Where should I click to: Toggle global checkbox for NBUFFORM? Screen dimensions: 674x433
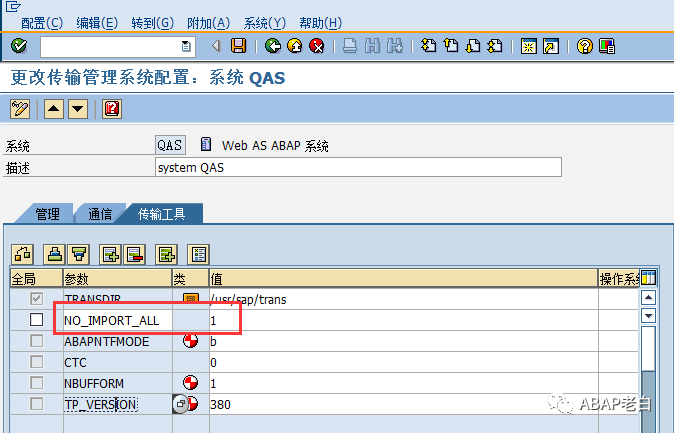(37, 383)
